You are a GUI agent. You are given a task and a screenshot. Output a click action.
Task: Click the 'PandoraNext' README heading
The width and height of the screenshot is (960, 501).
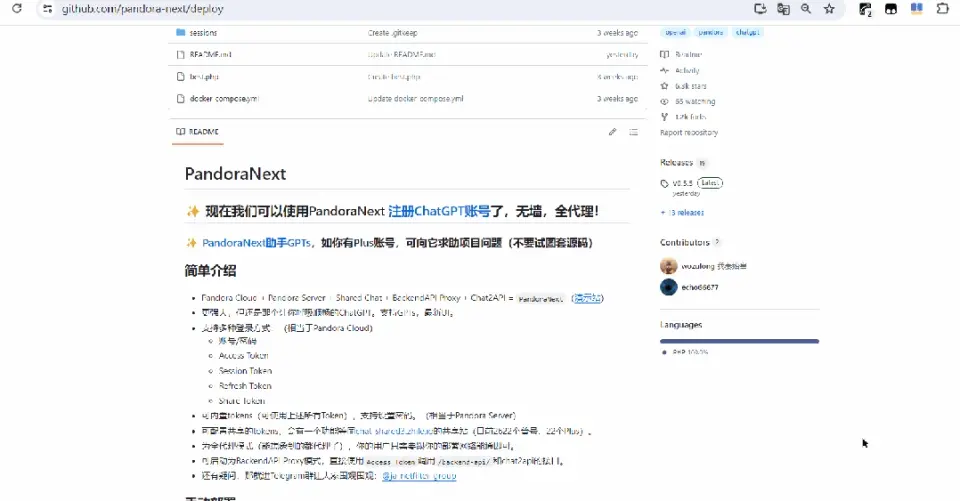pos(235,174)
